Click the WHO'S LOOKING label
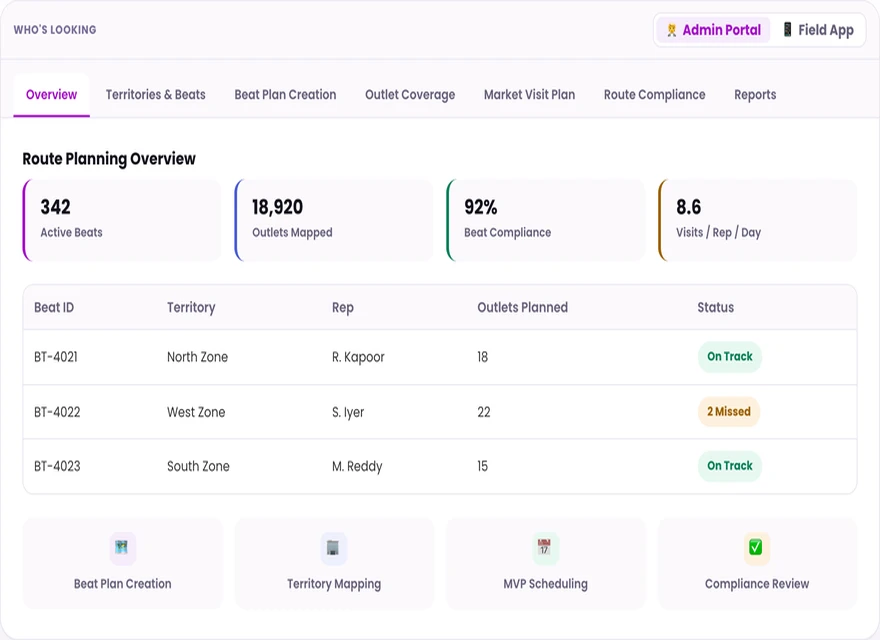 coord(55,30)
